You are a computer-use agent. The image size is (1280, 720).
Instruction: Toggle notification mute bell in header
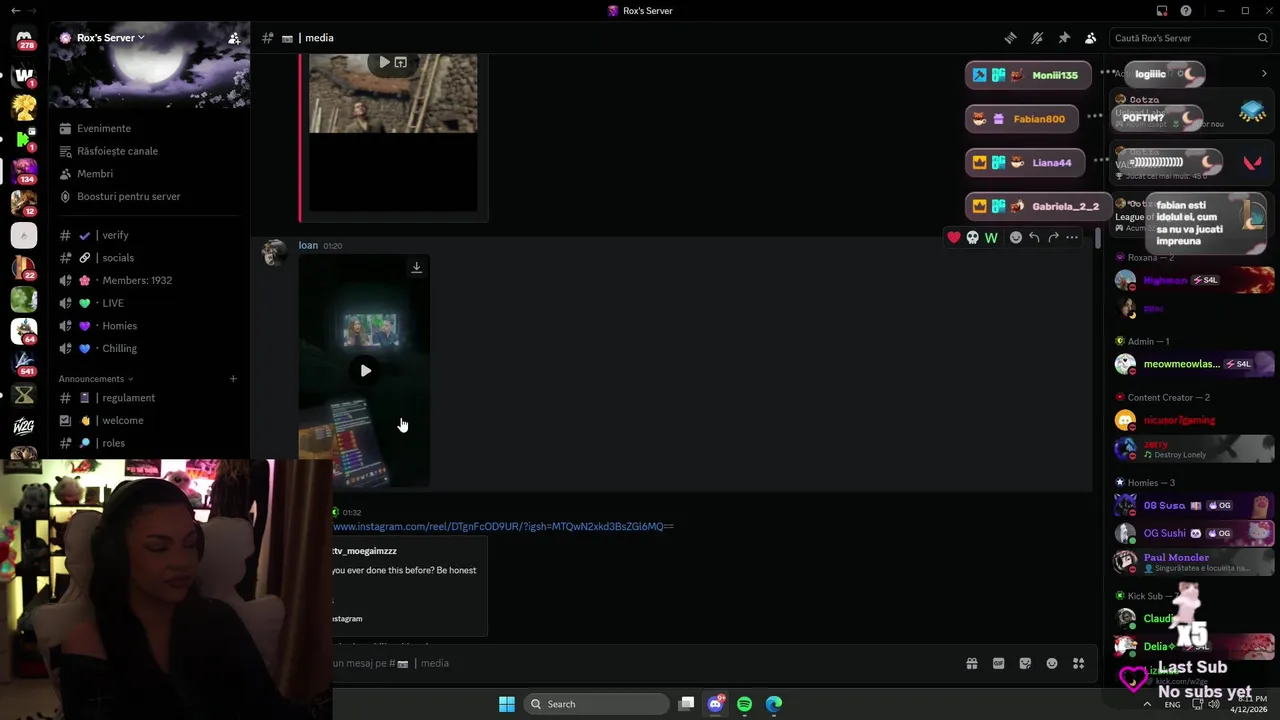click(1037, 38)
